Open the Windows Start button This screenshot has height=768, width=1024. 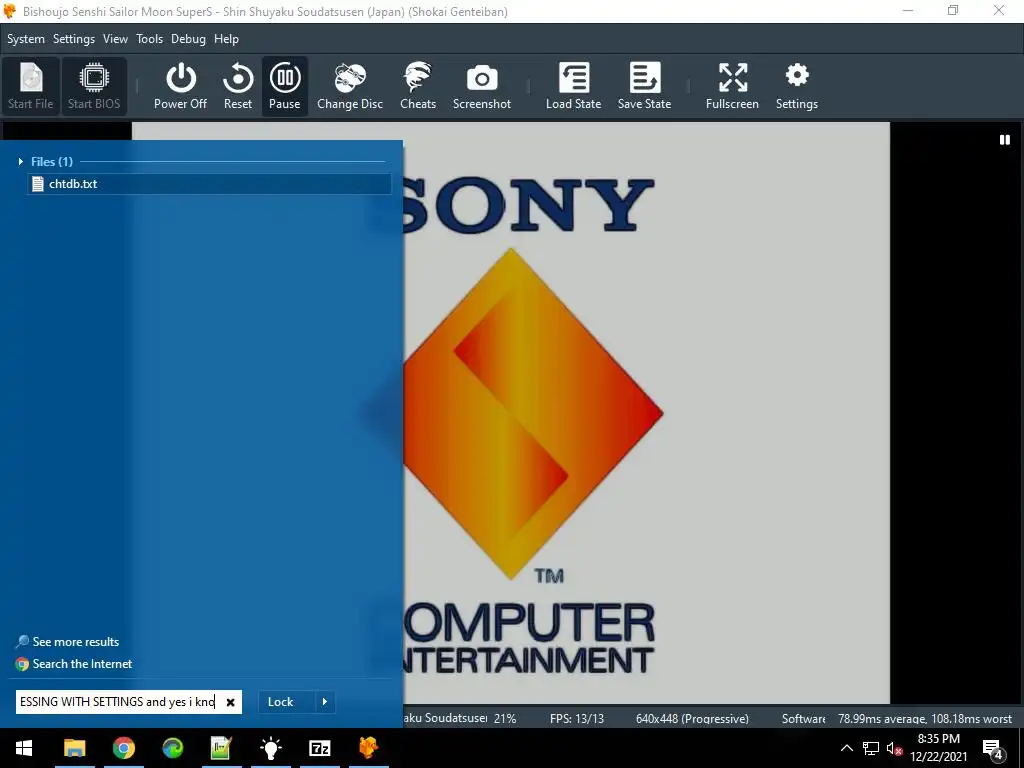point(24,748)
